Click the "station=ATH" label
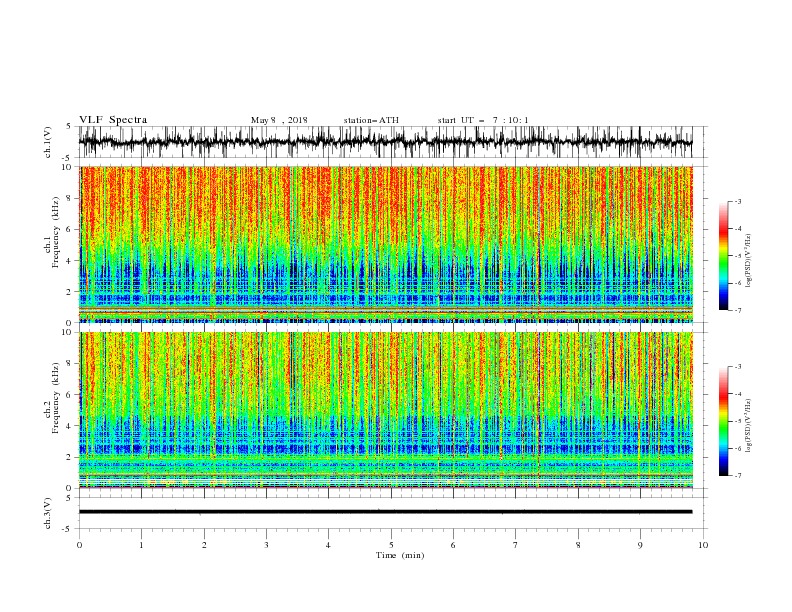This screenshot has height=612, width=792. pyautogui.click(x=371, y=120)
